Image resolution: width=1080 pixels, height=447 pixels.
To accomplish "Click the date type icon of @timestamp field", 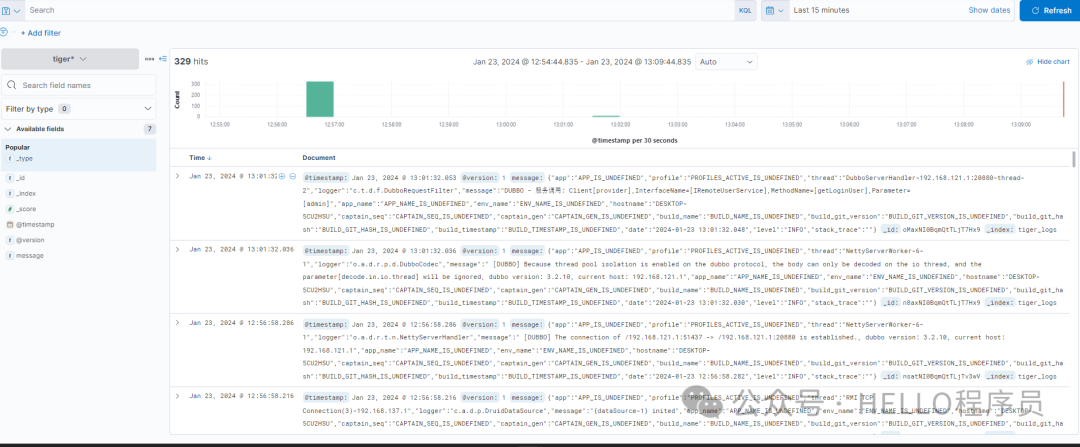I will tap(10, 225).
